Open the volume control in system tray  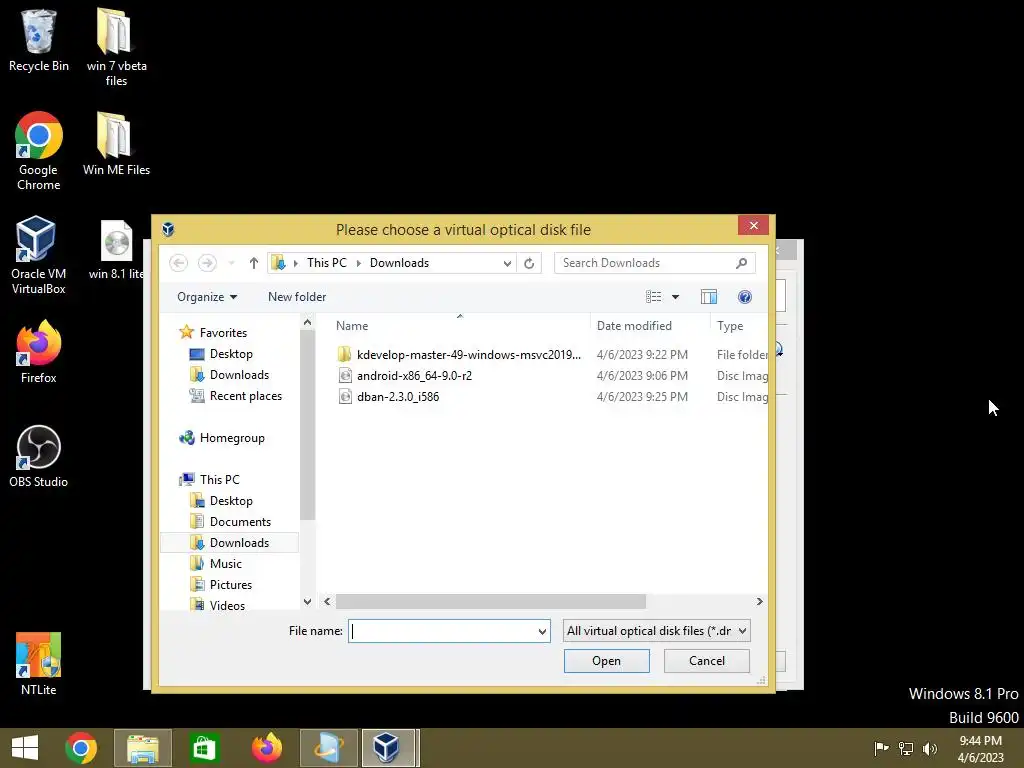930,748
